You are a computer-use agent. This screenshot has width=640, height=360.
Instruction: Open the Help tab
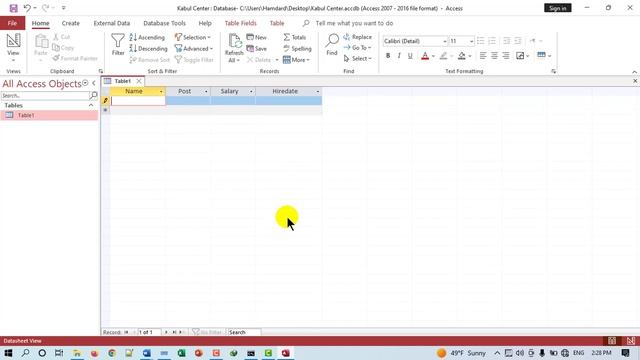pyautogui.click(x=205, y=23)
